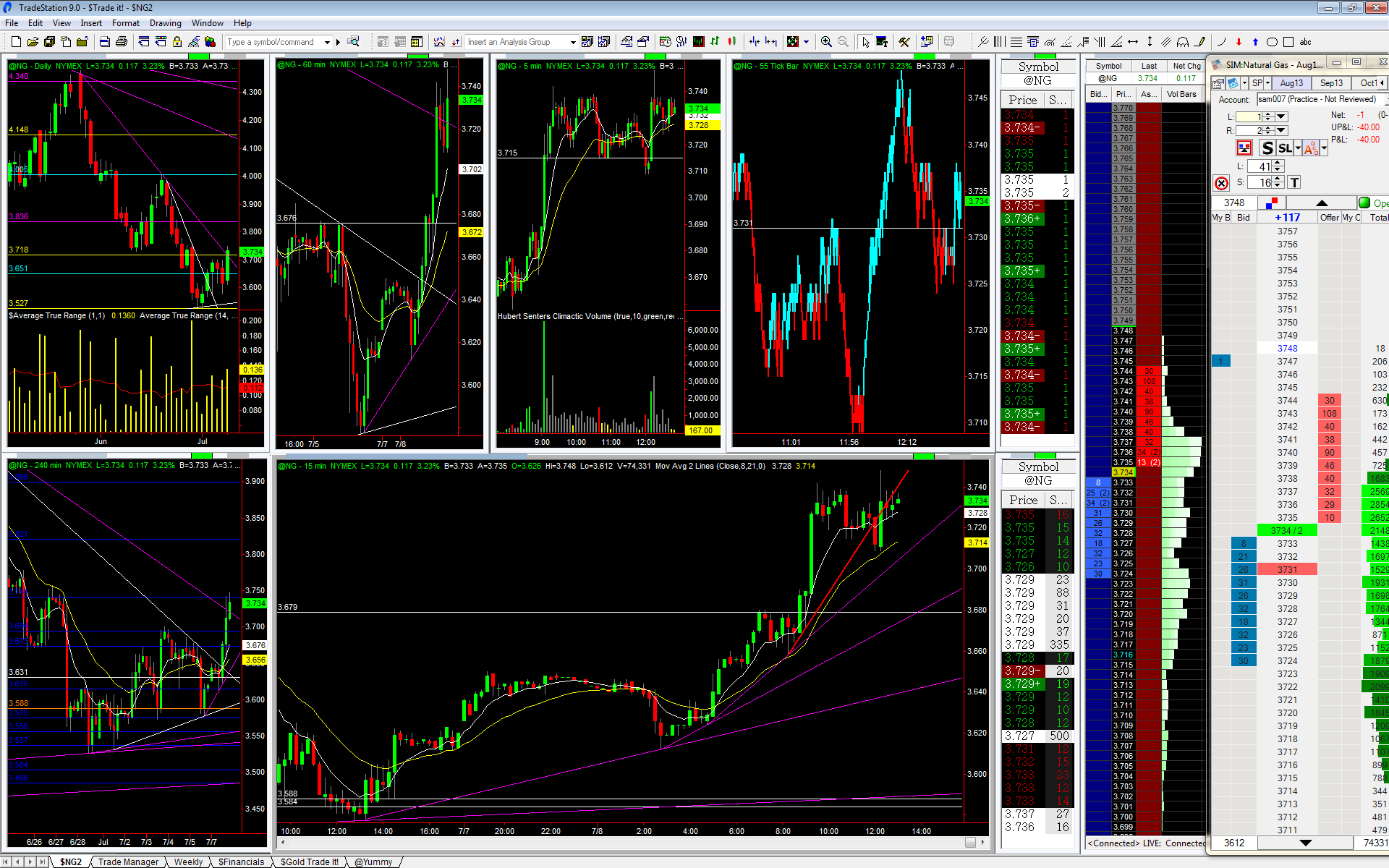Screen dimensions: 1389x868
Task: Click the red-framed flatten position icon
Action: [1244, 148]
